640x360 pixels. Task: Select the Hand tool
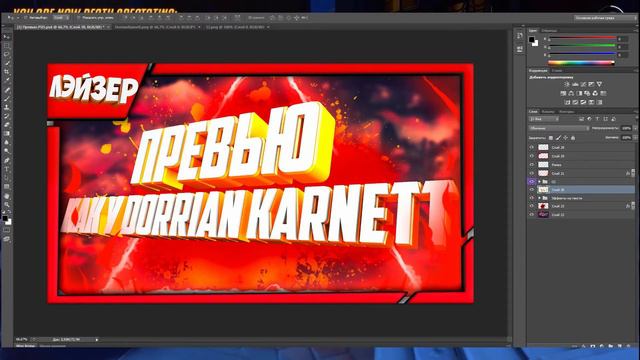7,196
